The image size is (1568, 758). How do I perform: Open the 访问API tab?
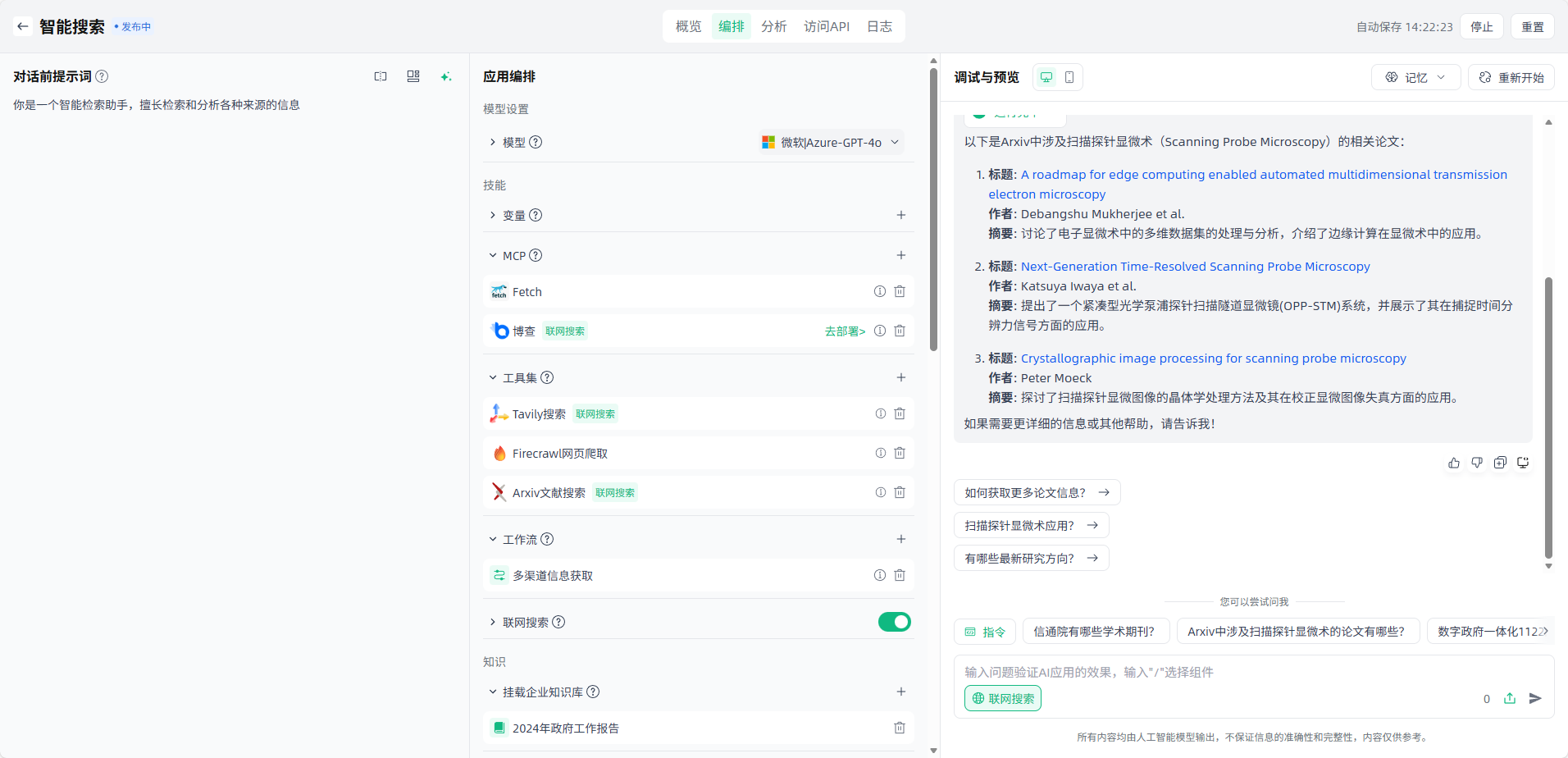click(x=826, y=26)
